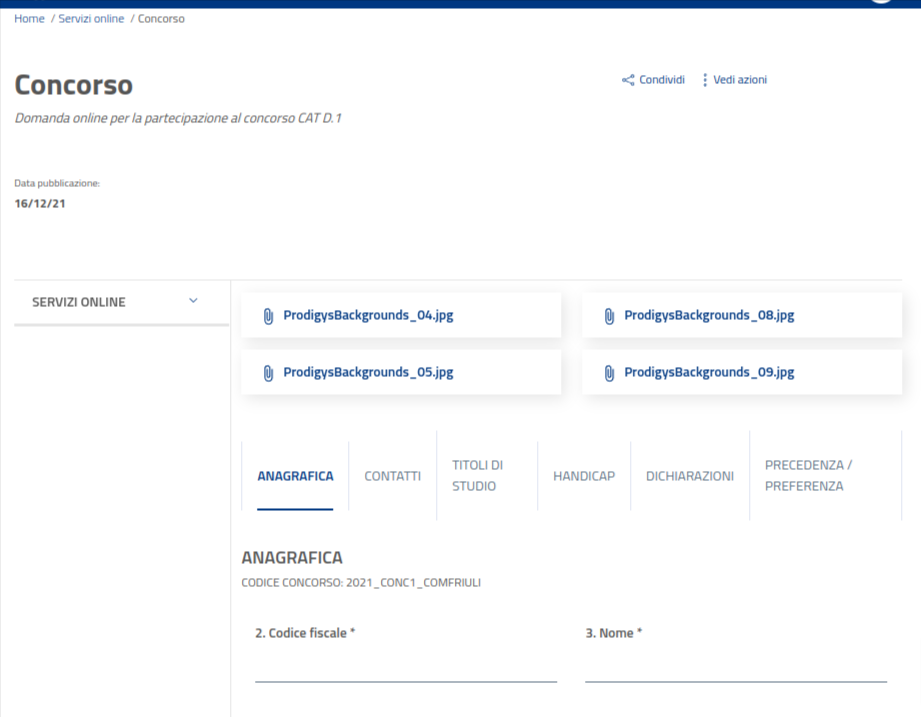Open the SERVIZI ONLINE sidebar menu
Image resolution: width=921 pixels, height=717 pixels.
point(80,302)
